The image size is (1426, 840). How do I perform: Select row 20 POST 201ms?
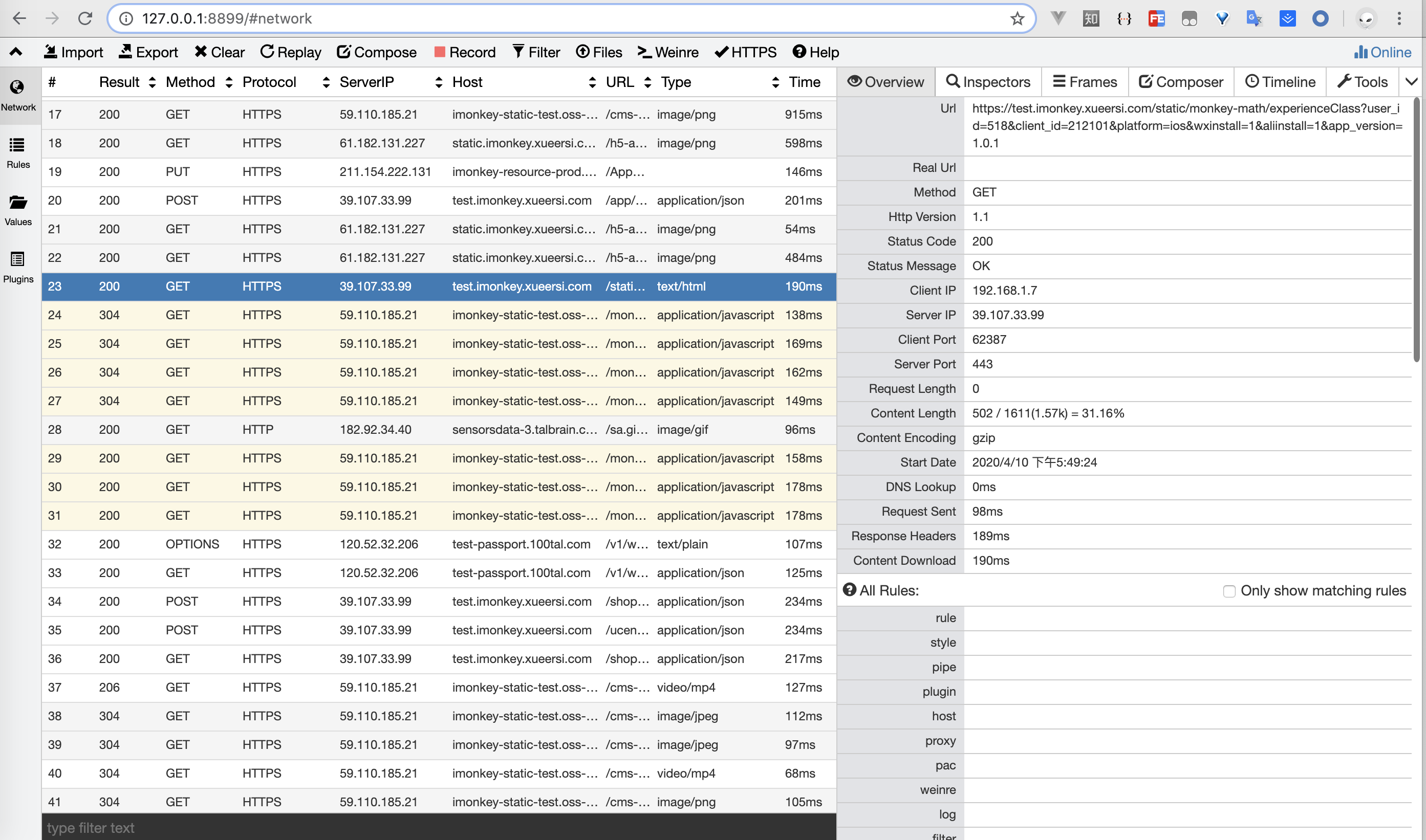(x=439, y=201)
